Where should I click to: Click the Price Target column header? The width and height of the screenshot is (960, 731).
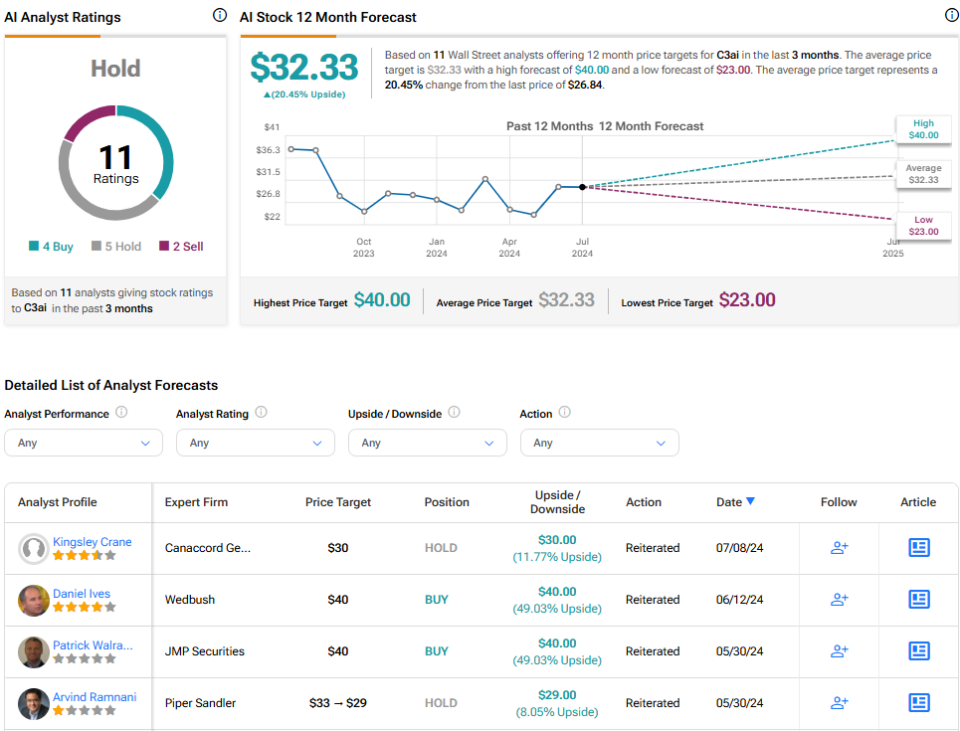[338, 502]
